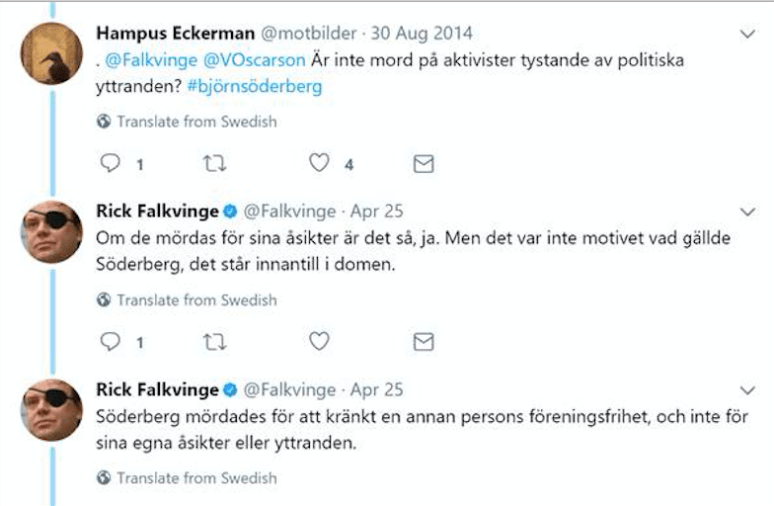
Task: Like Hampus Eckerman's tweet
Action: point(319,164)
